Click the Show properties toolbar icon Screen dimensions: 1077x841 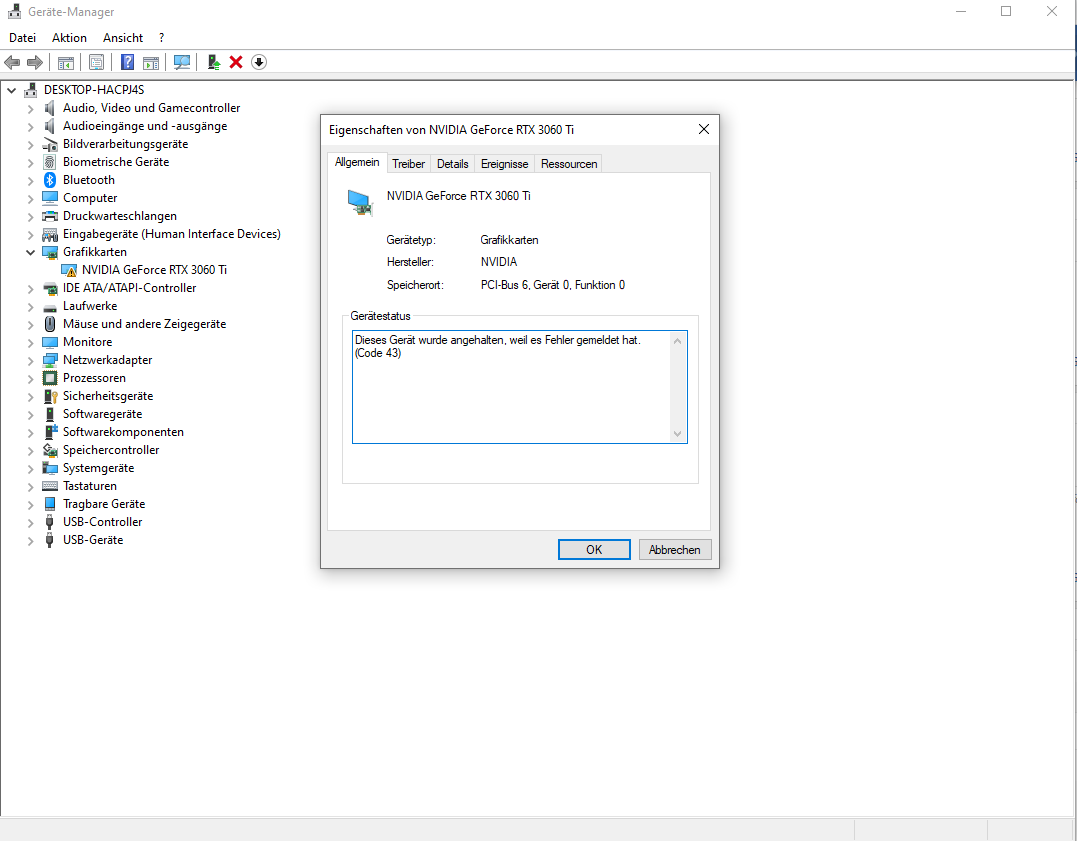tap(96, 62)
